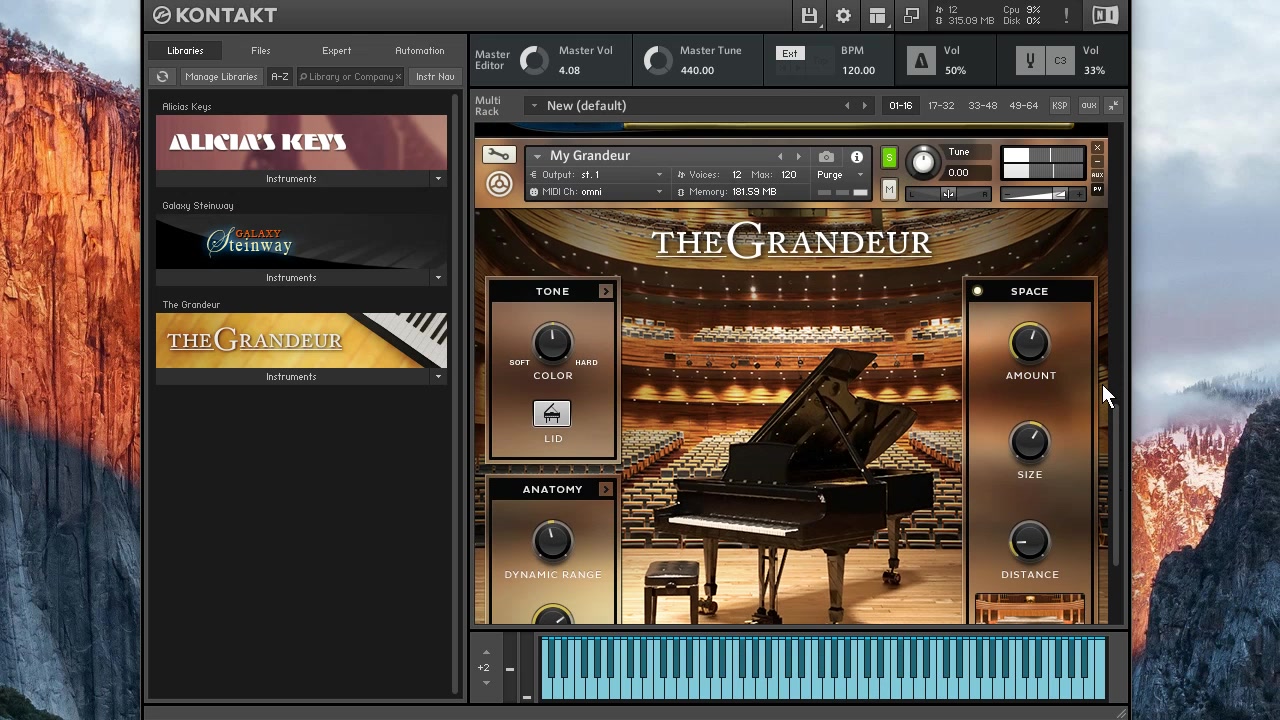
Task: Switch to the Libraries tab
Action: click(x=185, y=50)
